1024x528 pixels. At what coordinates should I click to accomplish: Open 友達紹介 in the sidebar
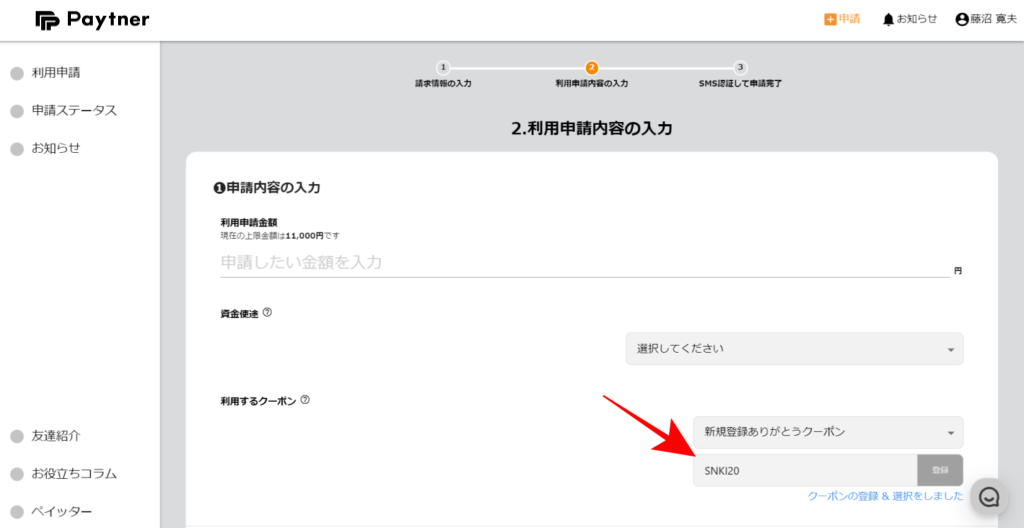56,436
